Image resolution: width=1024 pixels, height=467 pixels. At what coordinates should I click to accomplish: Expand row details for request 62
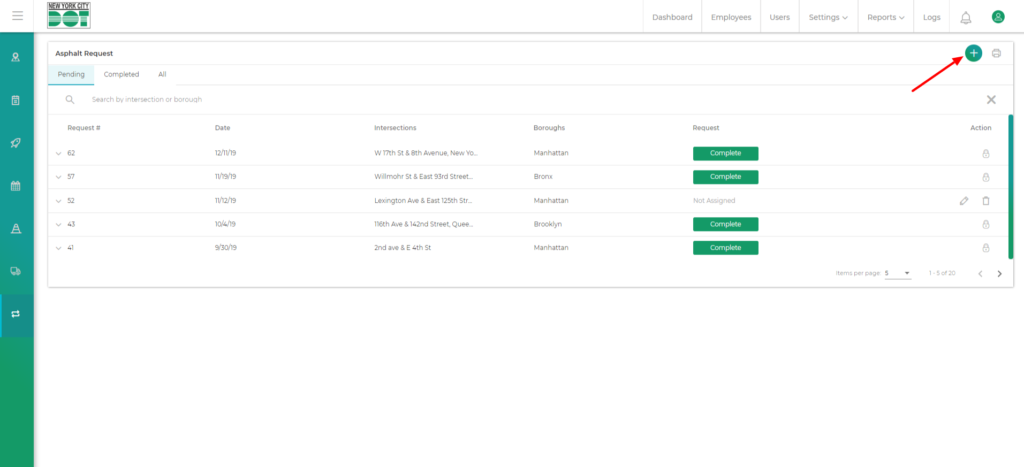click(58, 154)
